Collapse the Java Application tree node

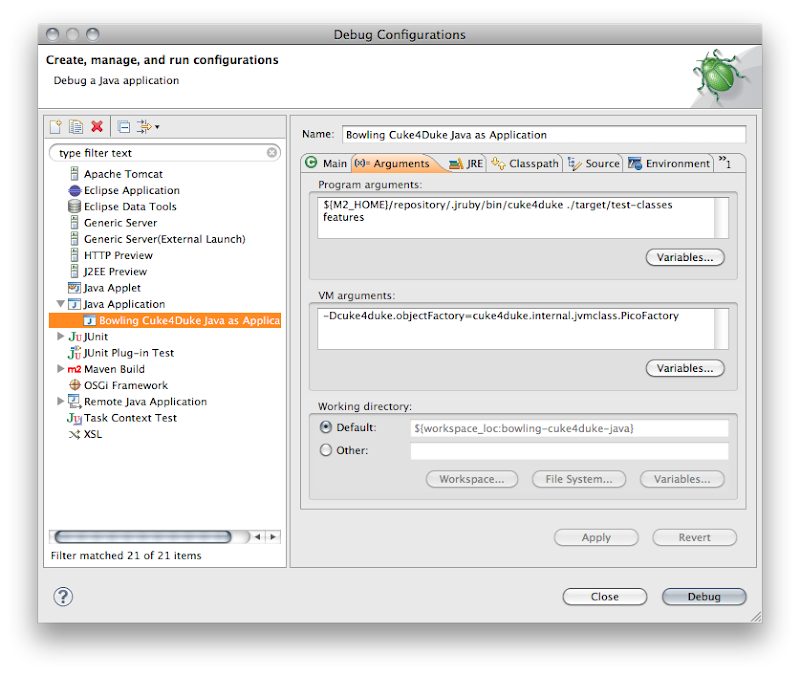pos(60,304)
